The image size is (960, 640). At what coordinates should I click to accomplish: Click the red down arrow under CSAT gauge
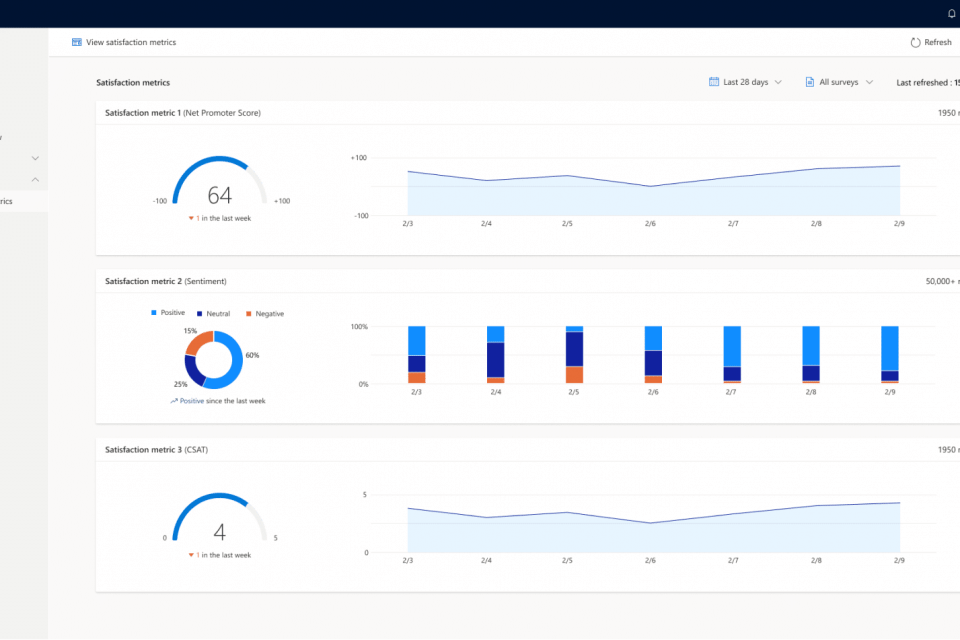[191, 555]
